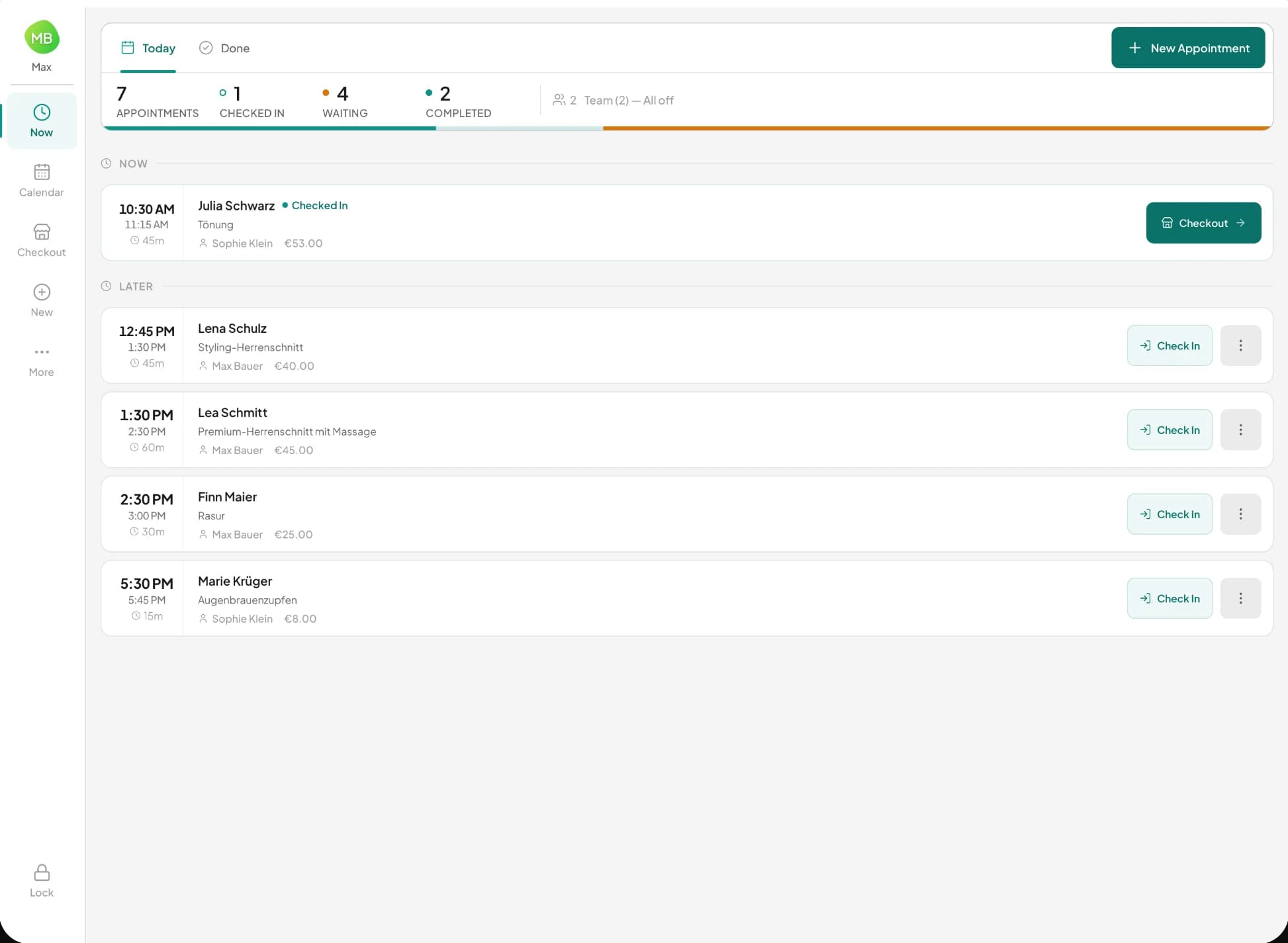Select Julia Schwarz appointment name
This screenshot has width=1288, height=943.
(x=236, y=206)
